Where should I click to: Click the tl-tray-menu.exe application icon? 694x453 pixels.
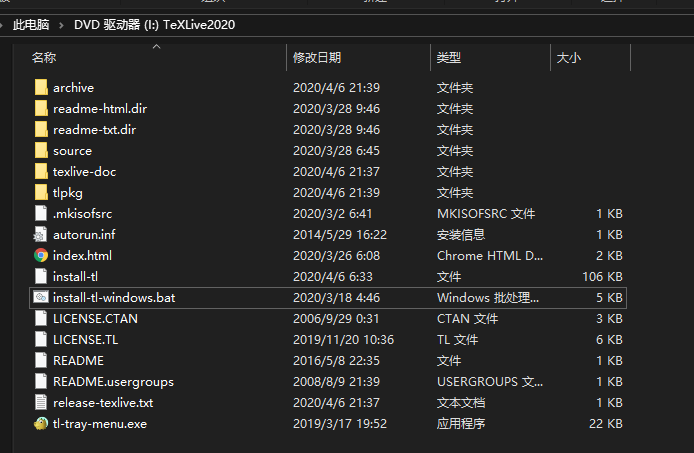pyautogui.click(x=41, y=424)
